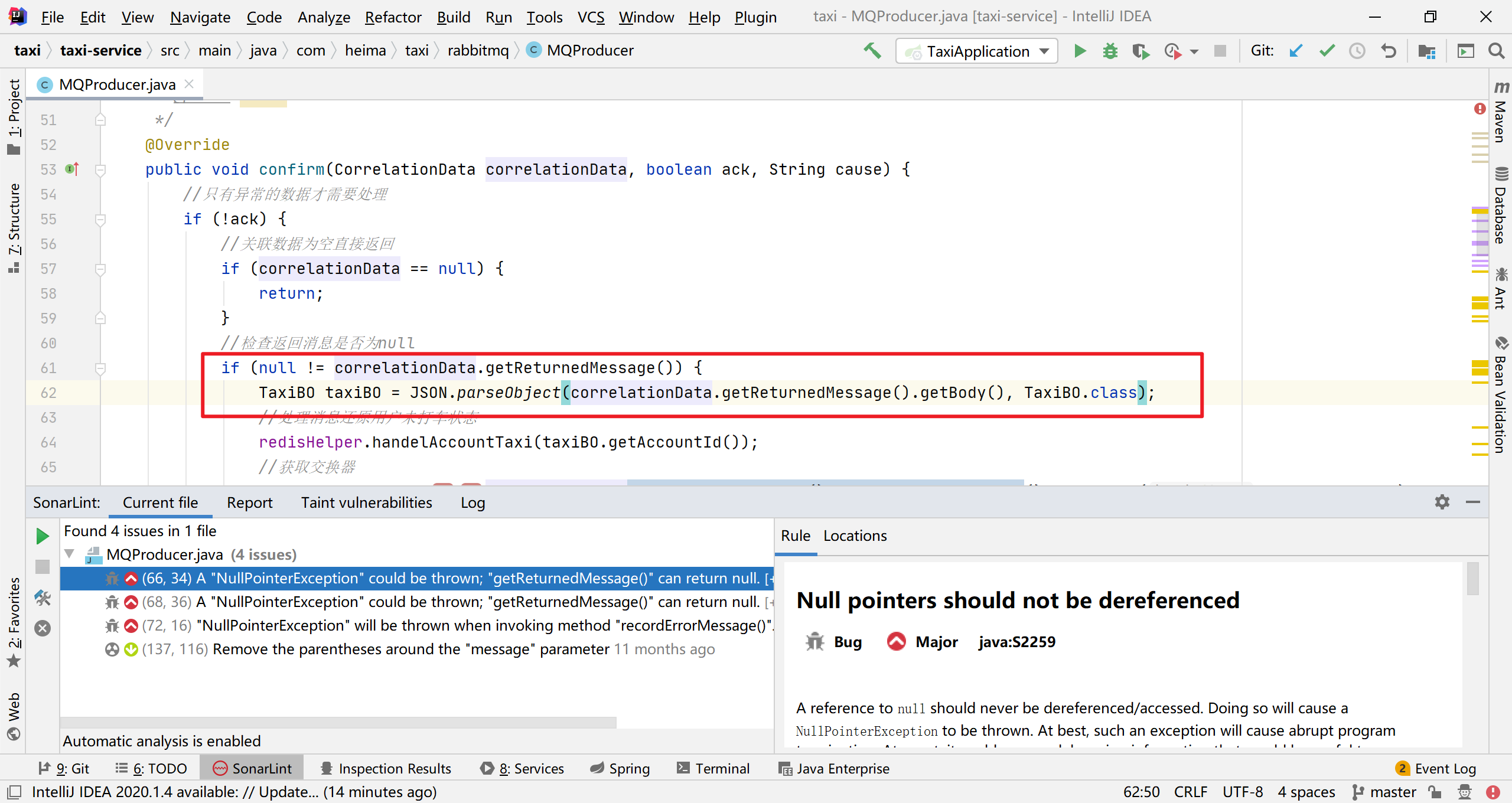
Task: Click Run with Coverage icon
Action: coord(1140,51)
